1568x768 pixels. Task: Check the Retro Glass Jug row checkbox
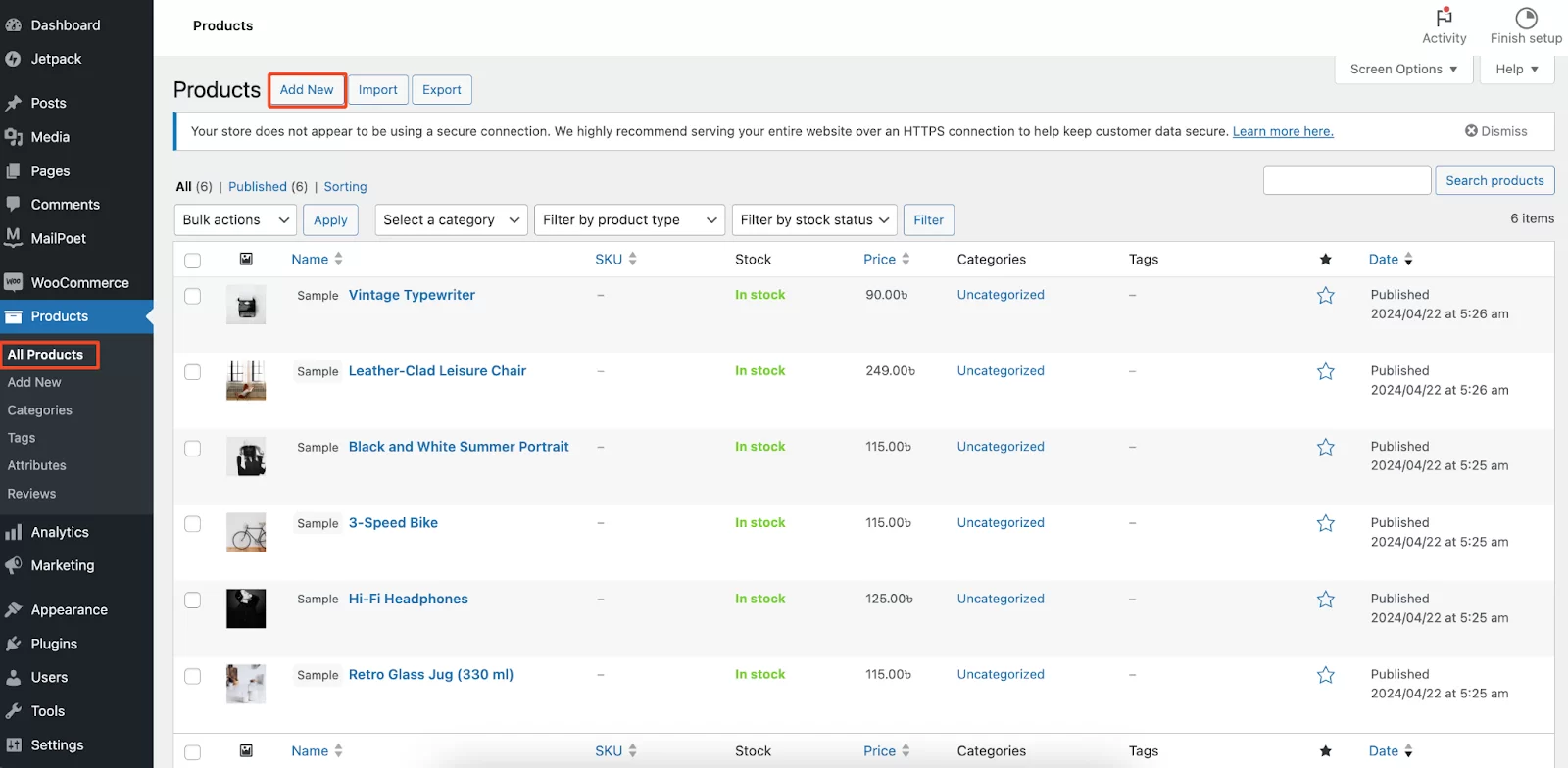coord(192,676)
